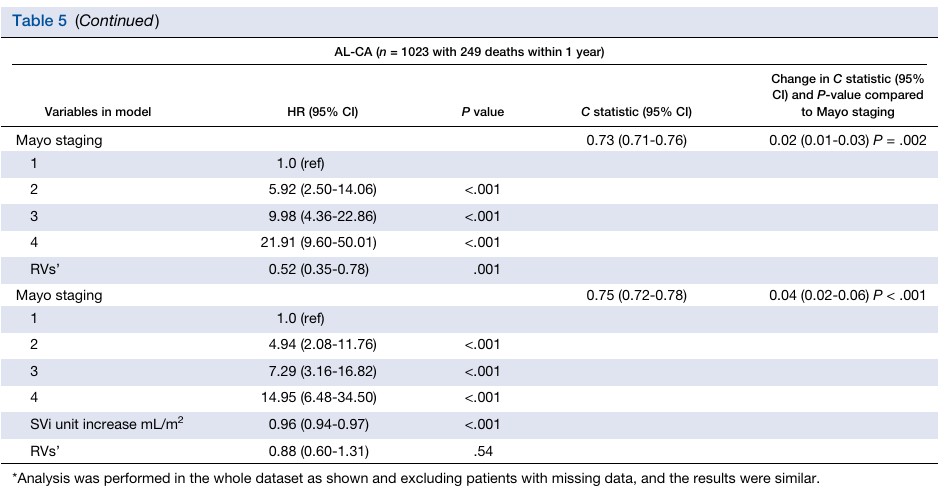Select the change value 0.02 (0.01-0.03) P = .002

click(x=848, y=141)
